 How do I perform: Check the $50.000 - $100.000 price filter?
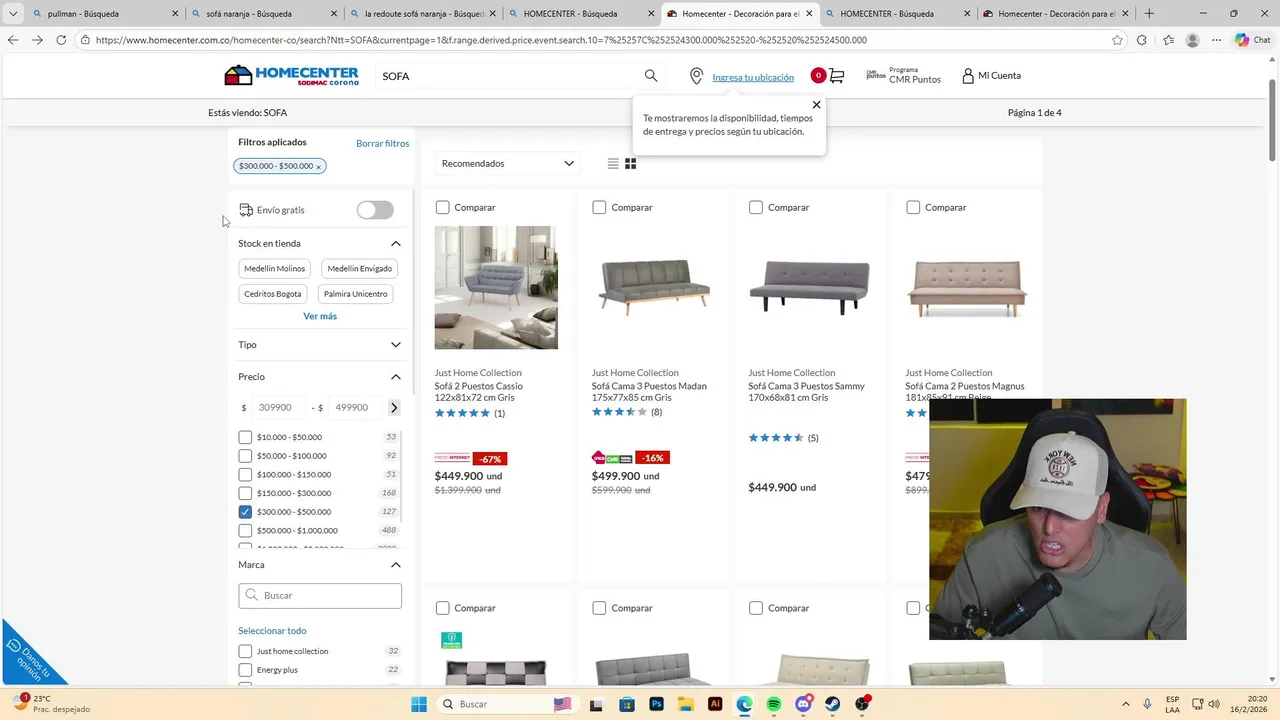(245, 456)
